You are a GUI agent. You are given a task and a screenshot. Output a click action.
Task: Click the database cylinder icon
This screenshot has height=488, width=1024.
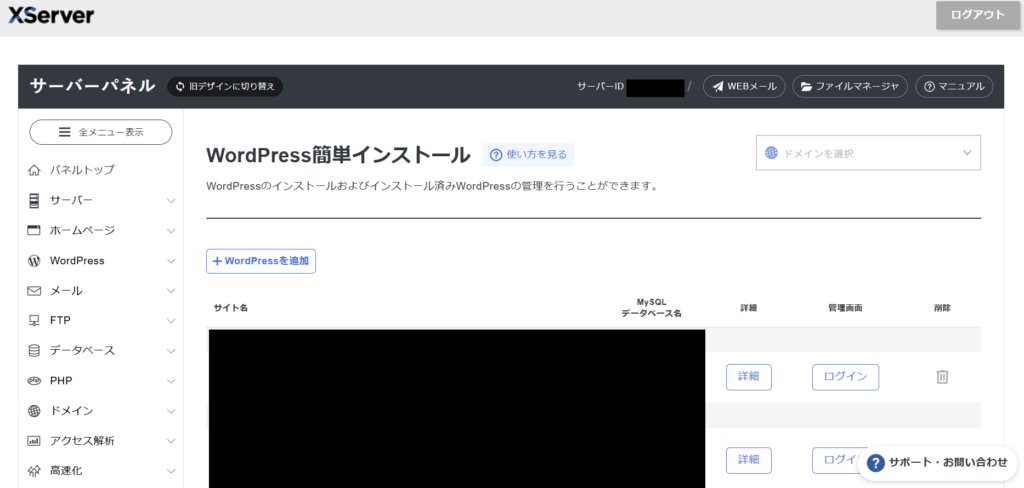[x=34, y=351]
